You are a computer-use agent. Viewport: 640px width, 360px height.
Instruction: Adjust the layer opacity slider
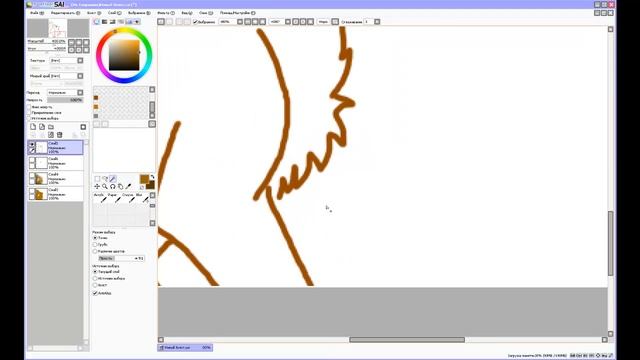click(x=65, y=100)
